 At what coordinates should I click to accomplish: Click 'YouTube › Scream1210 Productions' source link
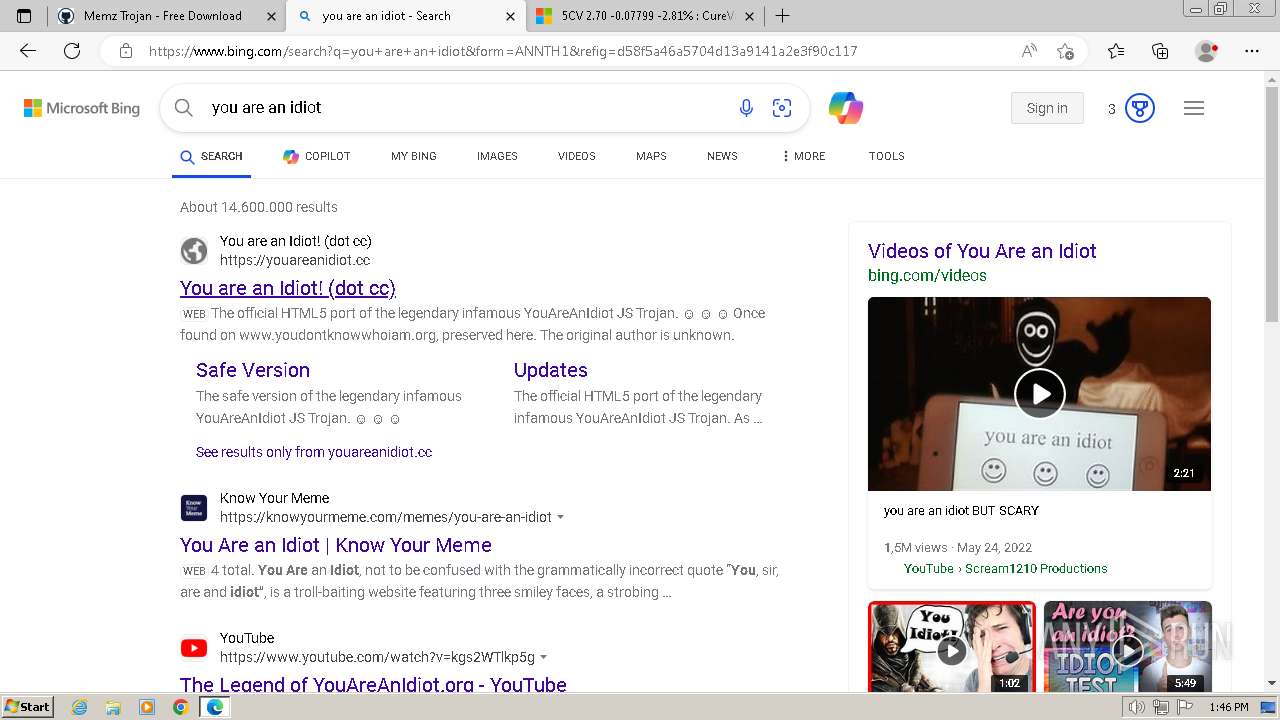pyautogui.click(x=1005, y=568)
